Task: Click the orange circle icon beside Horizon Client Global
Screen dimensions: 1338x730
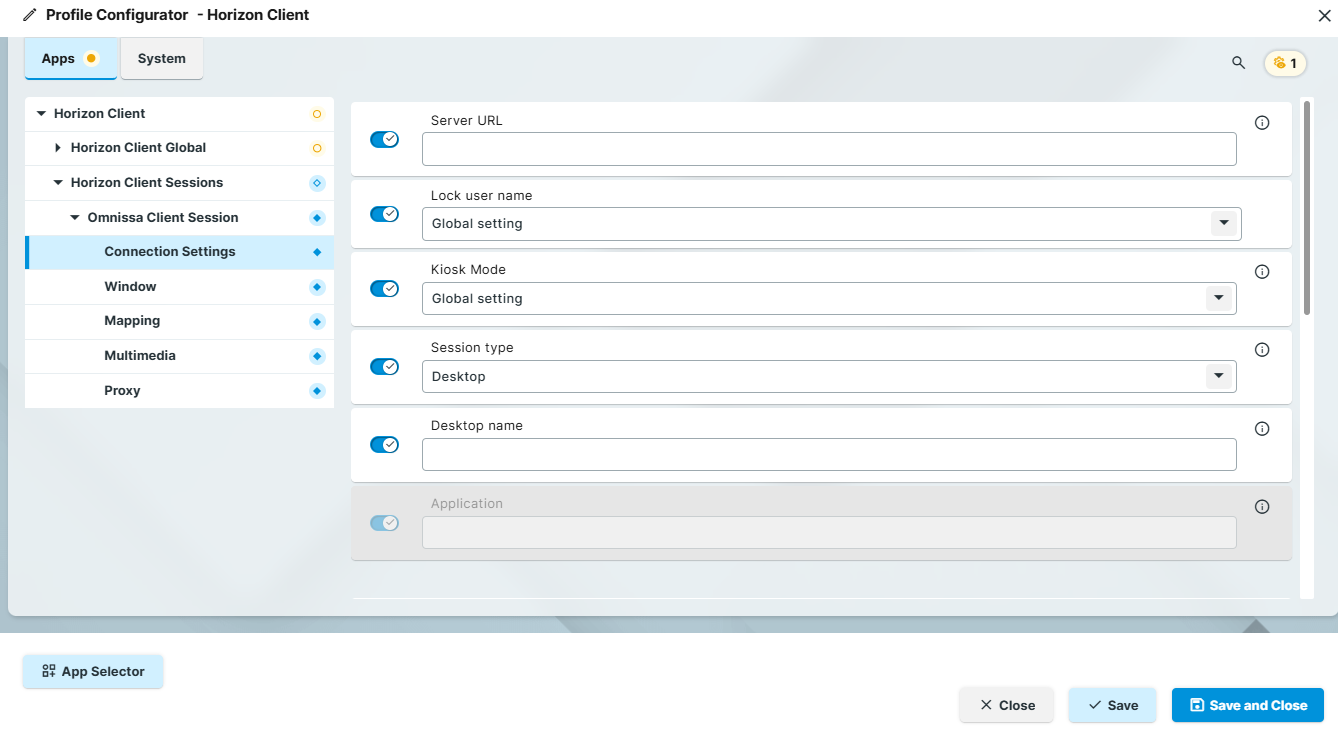Action: (x=317, y=147)
